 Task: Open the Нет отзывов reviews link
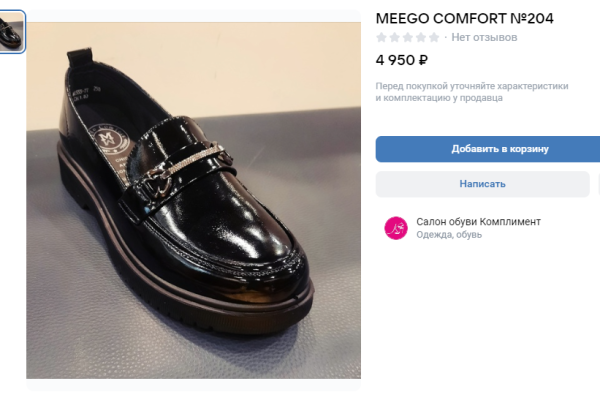point(484,38)
